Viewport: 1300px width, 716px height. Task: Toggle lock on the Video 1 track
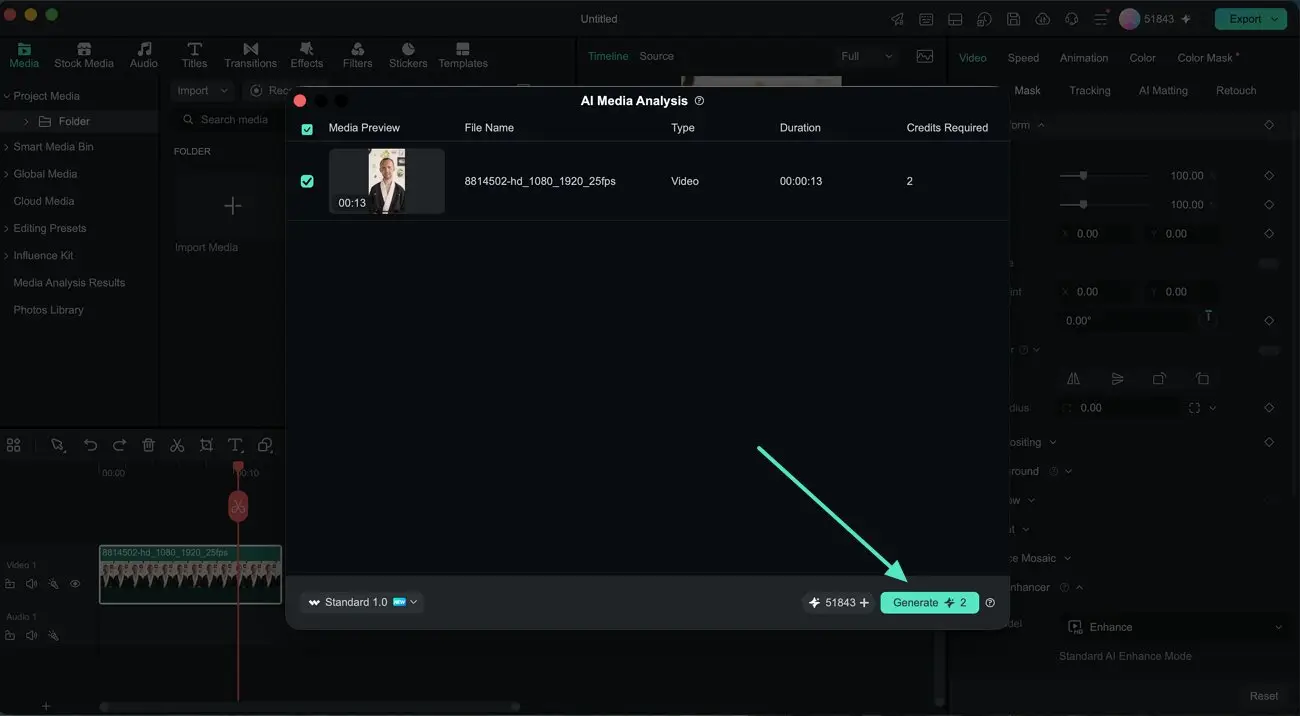click(10, 584)
